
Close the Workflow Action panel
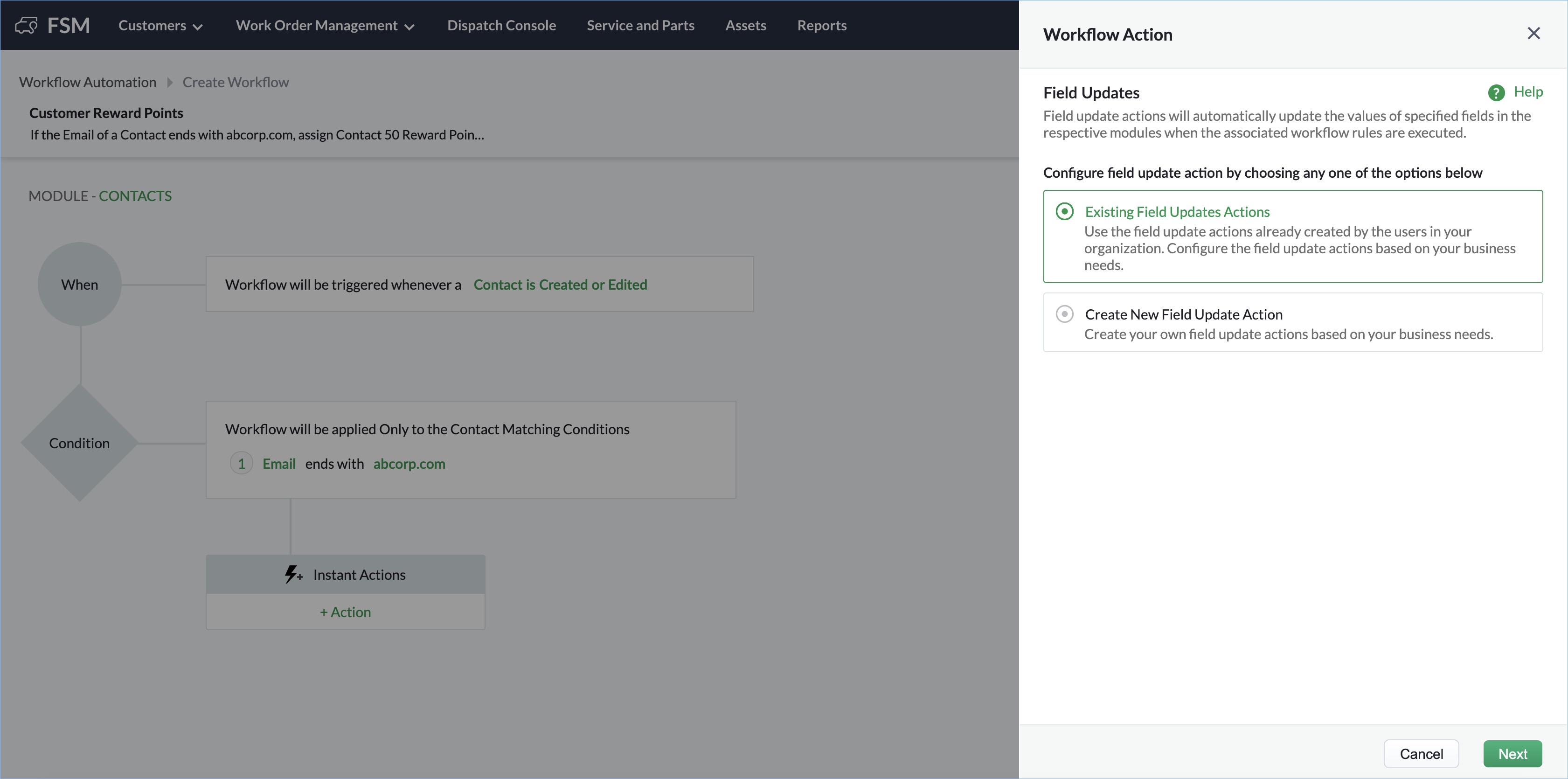tap(1533, 34)
